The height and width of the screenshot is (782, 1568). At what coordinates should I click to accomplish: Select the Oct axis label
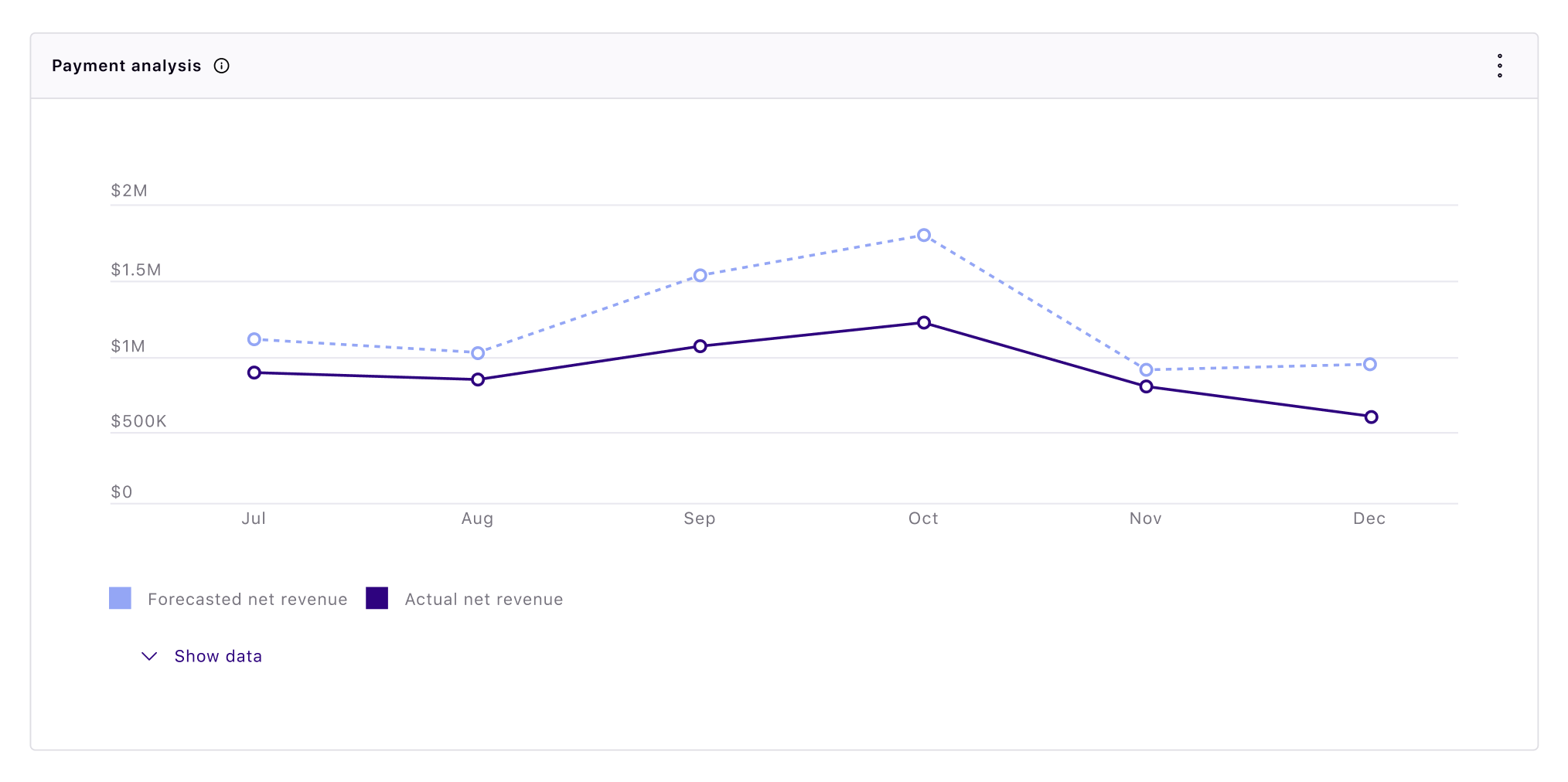(924, 518)
